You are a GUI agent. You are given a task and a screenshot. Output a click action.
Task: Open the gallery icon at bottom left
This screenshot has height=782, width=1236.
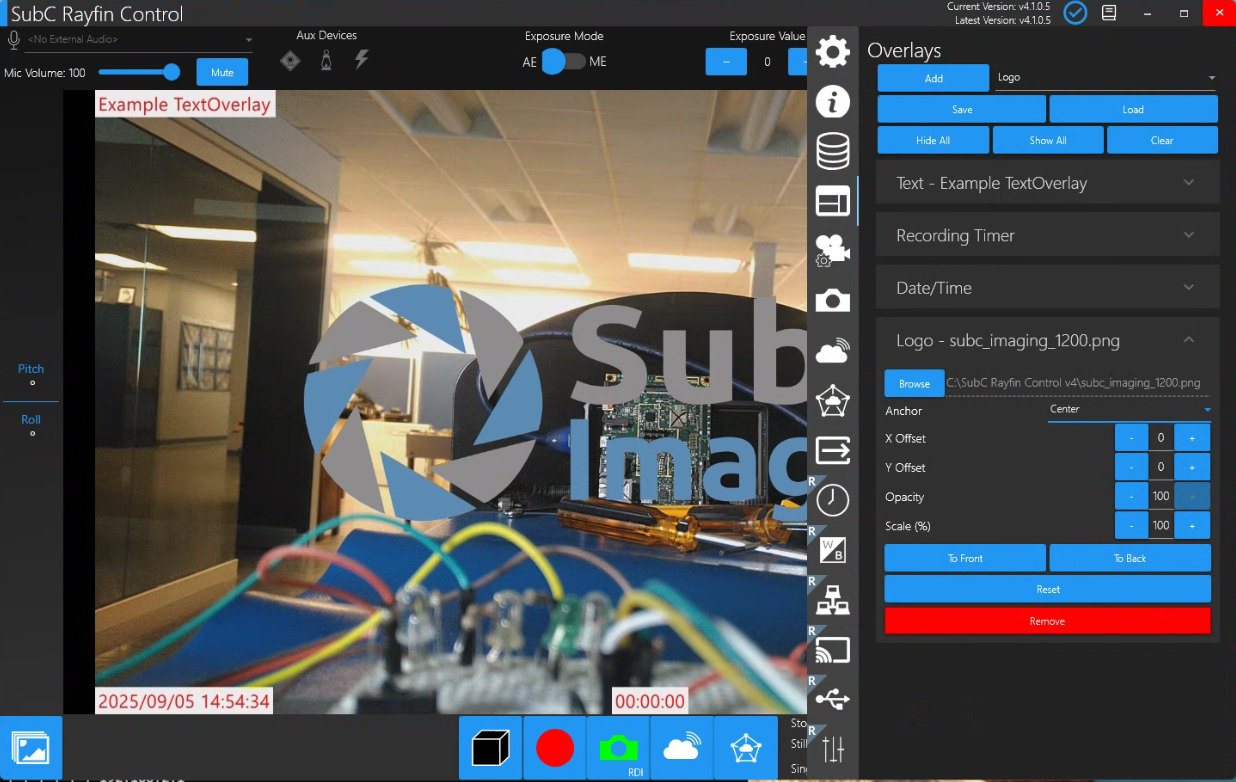(x=31, y=748)
